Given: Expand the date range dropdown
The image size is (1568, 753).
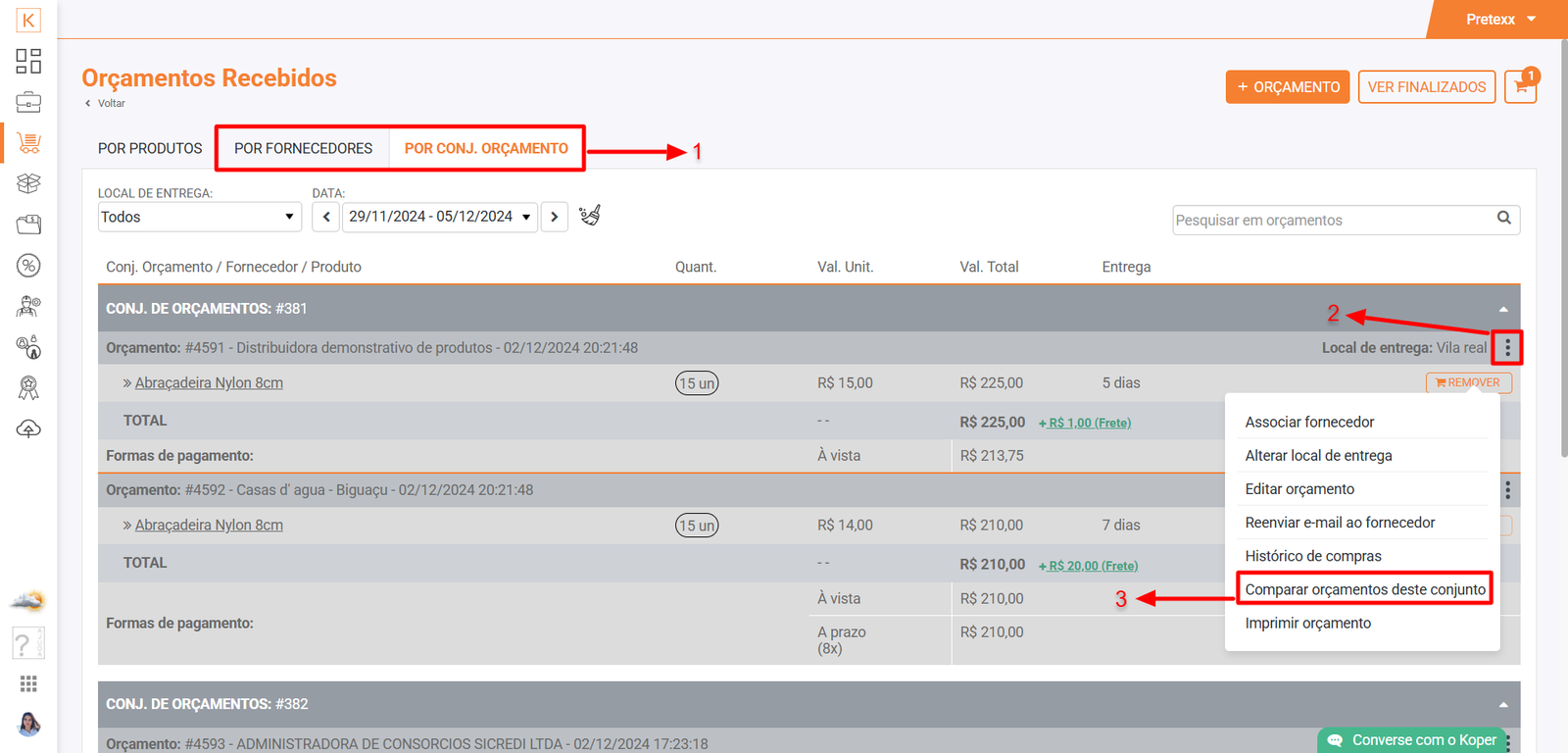Looking at the screenshot, I should pos(440,217).
